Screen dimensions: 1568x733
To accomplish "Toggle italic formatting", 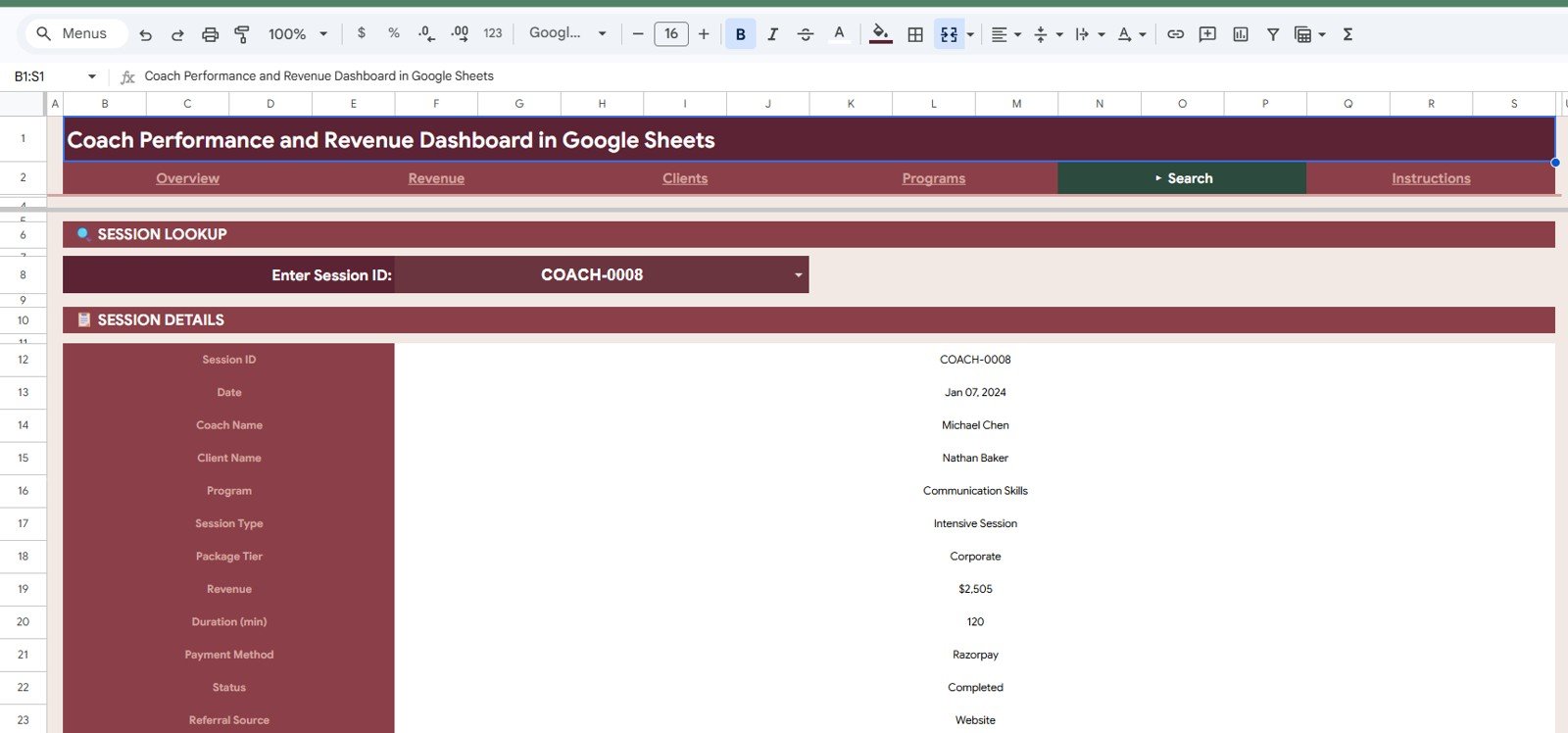I will tap(773, 34).
